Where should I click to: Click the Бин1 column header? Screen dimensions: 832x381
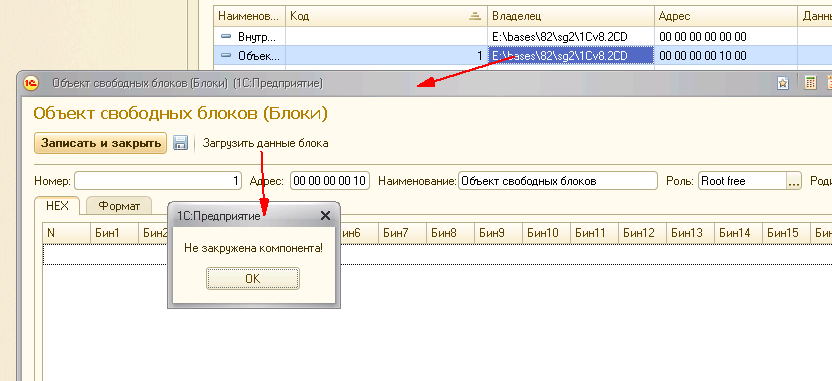(114, 232)
